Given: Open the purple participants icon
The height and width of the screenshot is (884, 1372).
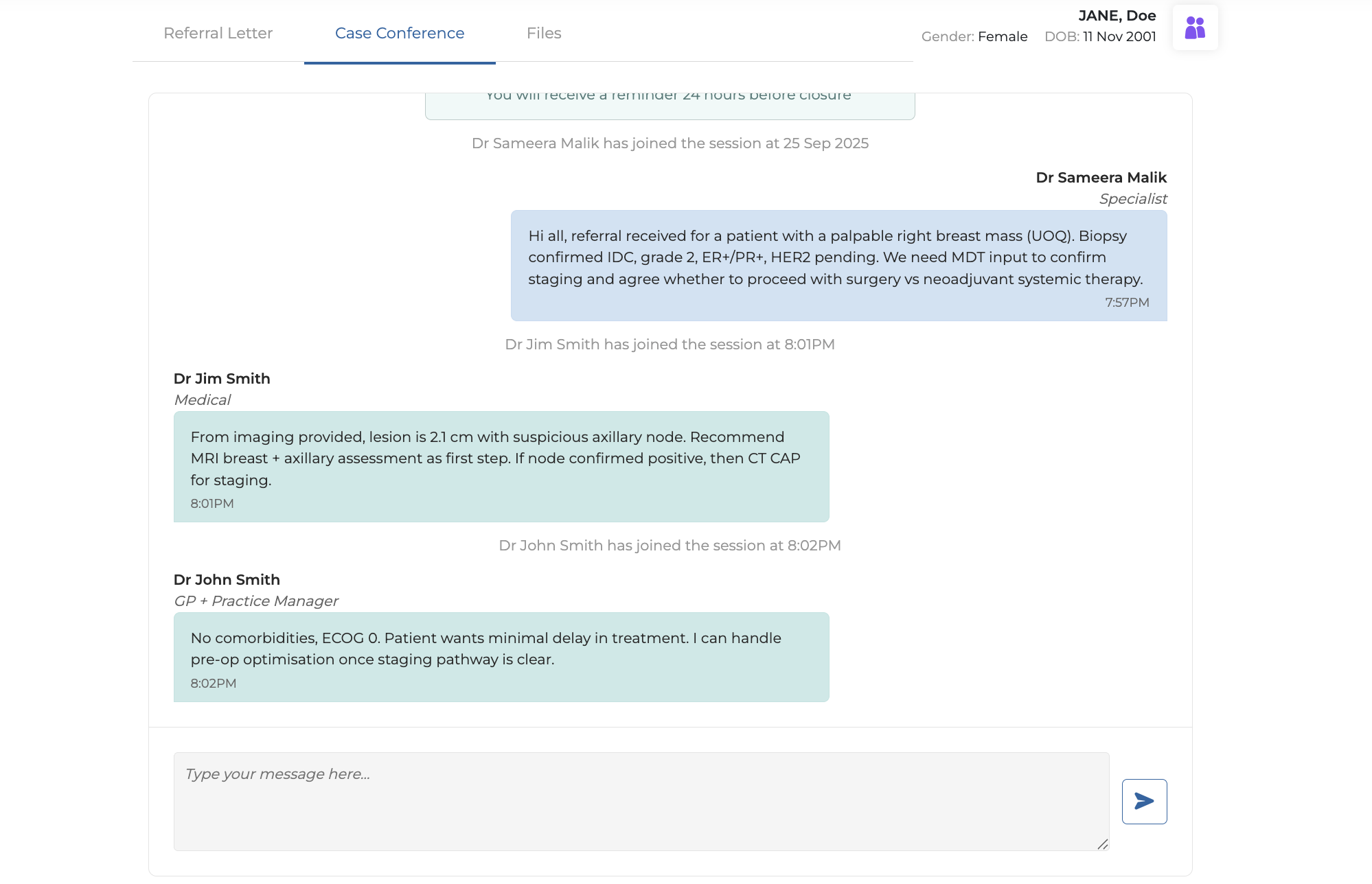Looking at the screenshot, I should 1195,28.
